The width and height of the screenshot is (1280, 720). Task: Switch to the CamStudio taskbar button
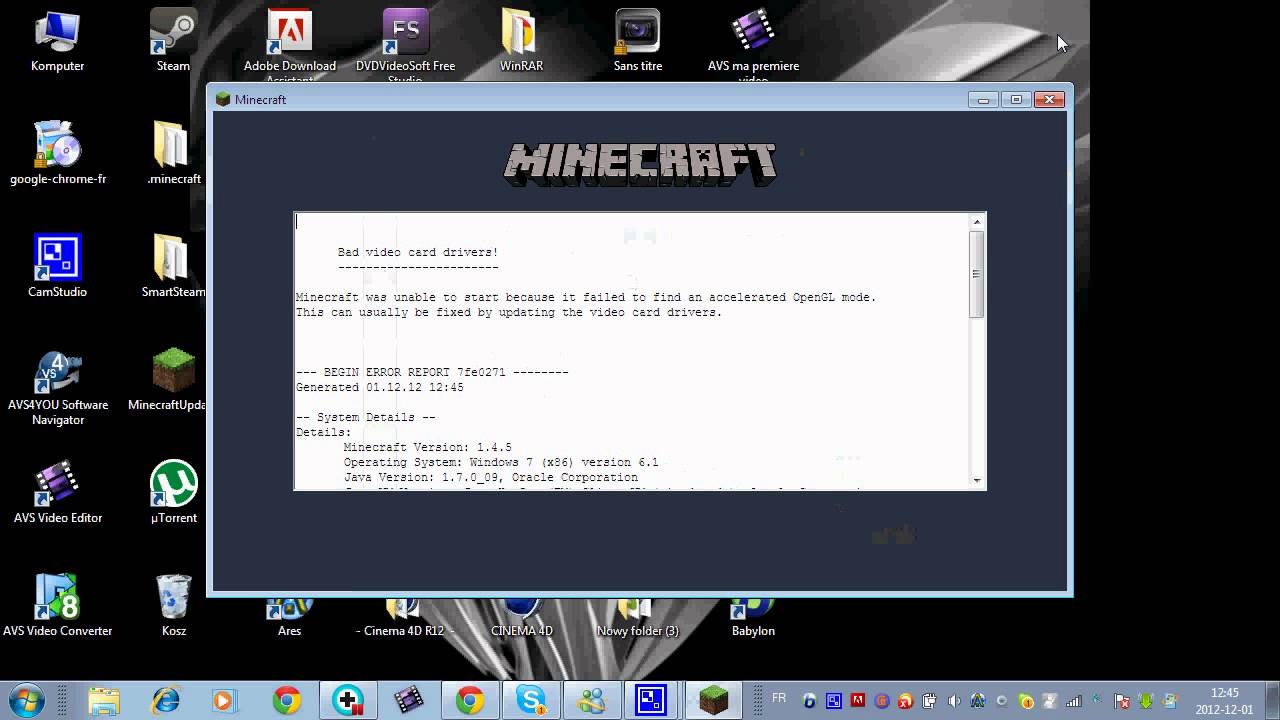pos(653,700)
